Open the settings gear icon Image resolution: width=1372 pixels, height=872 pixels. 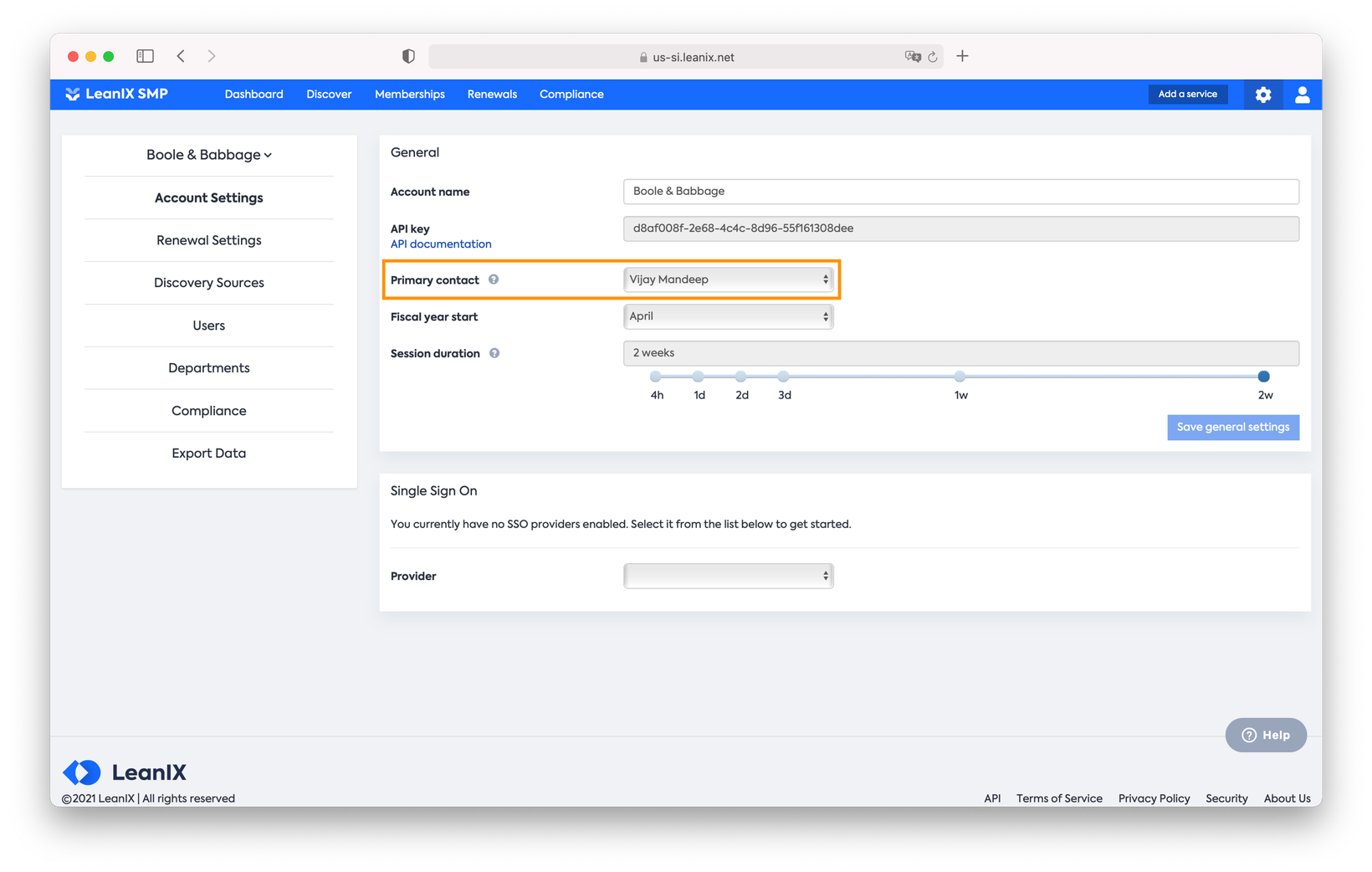(1263, 95)
